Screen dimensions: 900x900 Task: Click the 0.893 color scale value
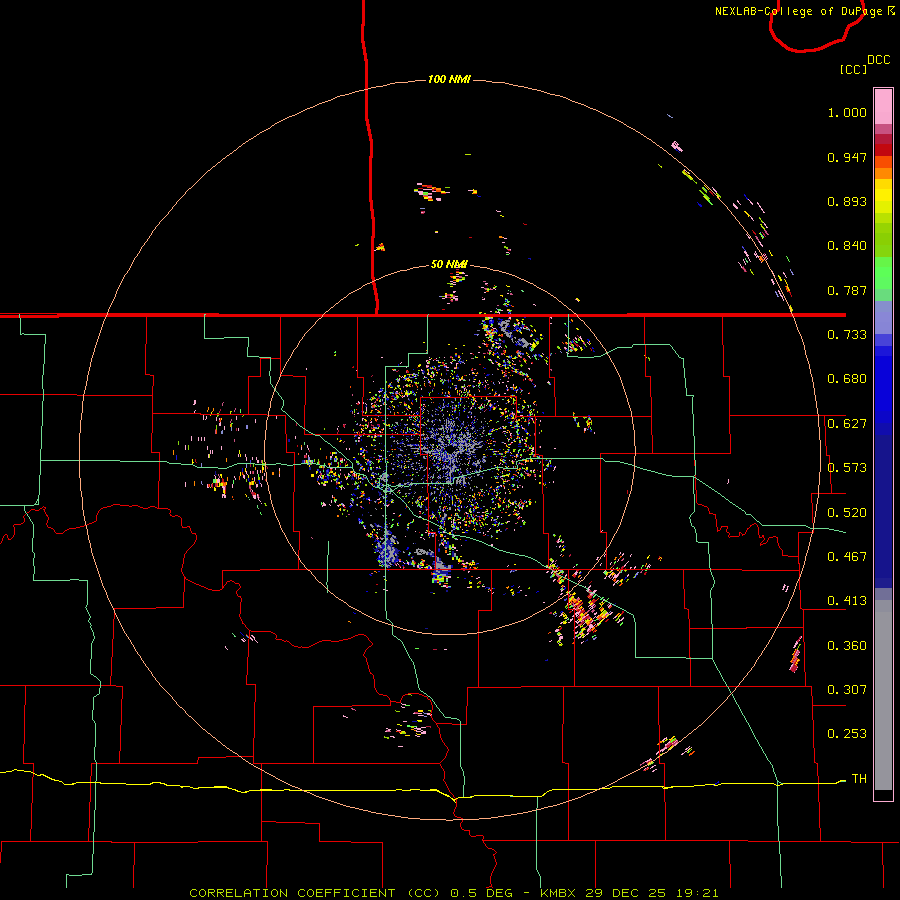847,201
